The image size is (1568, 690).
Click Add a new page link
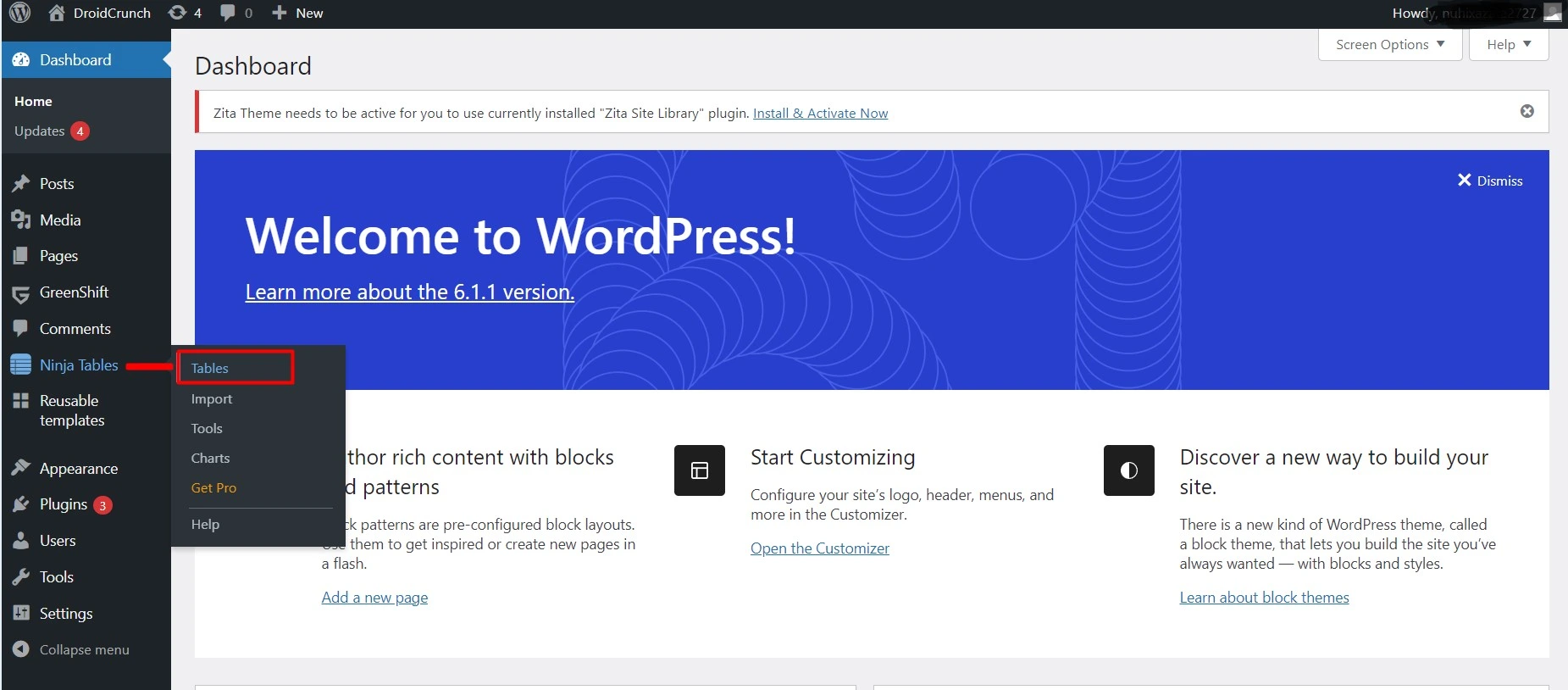pyautogui.click(x=374, y=598)
